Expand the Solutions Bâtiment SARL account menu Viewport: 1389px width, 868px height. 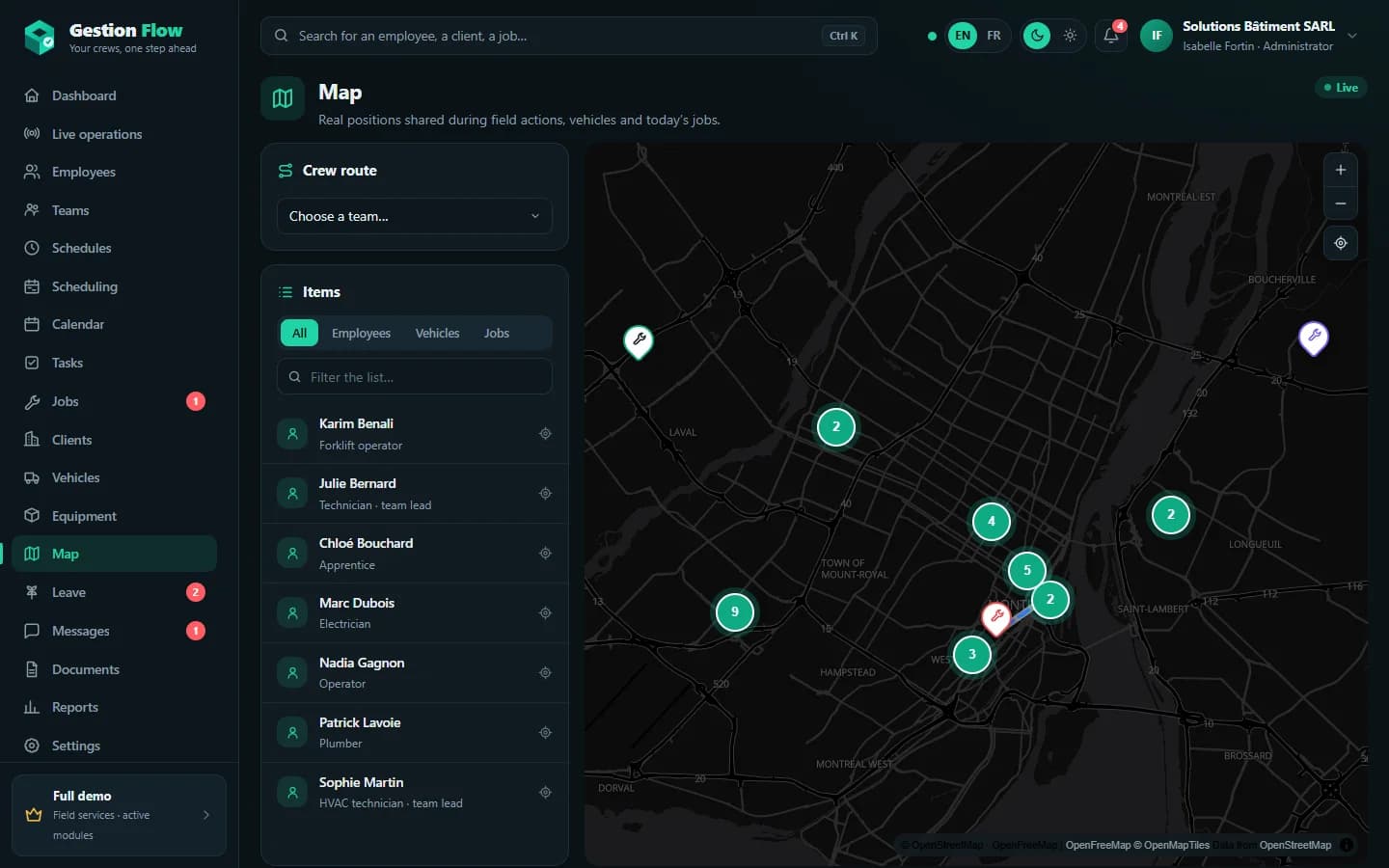point(1252,36)
